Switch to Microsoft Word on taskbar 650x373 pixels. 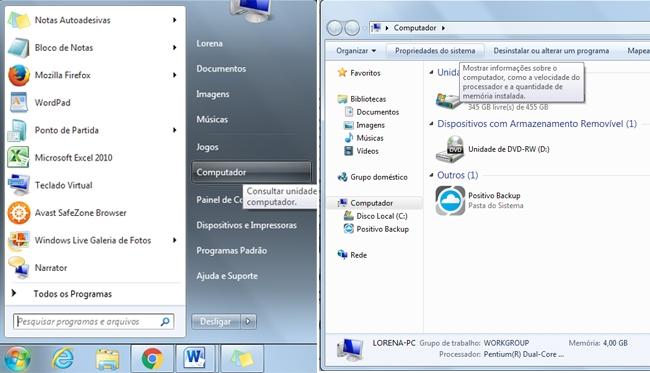click(x=195, y=358)
